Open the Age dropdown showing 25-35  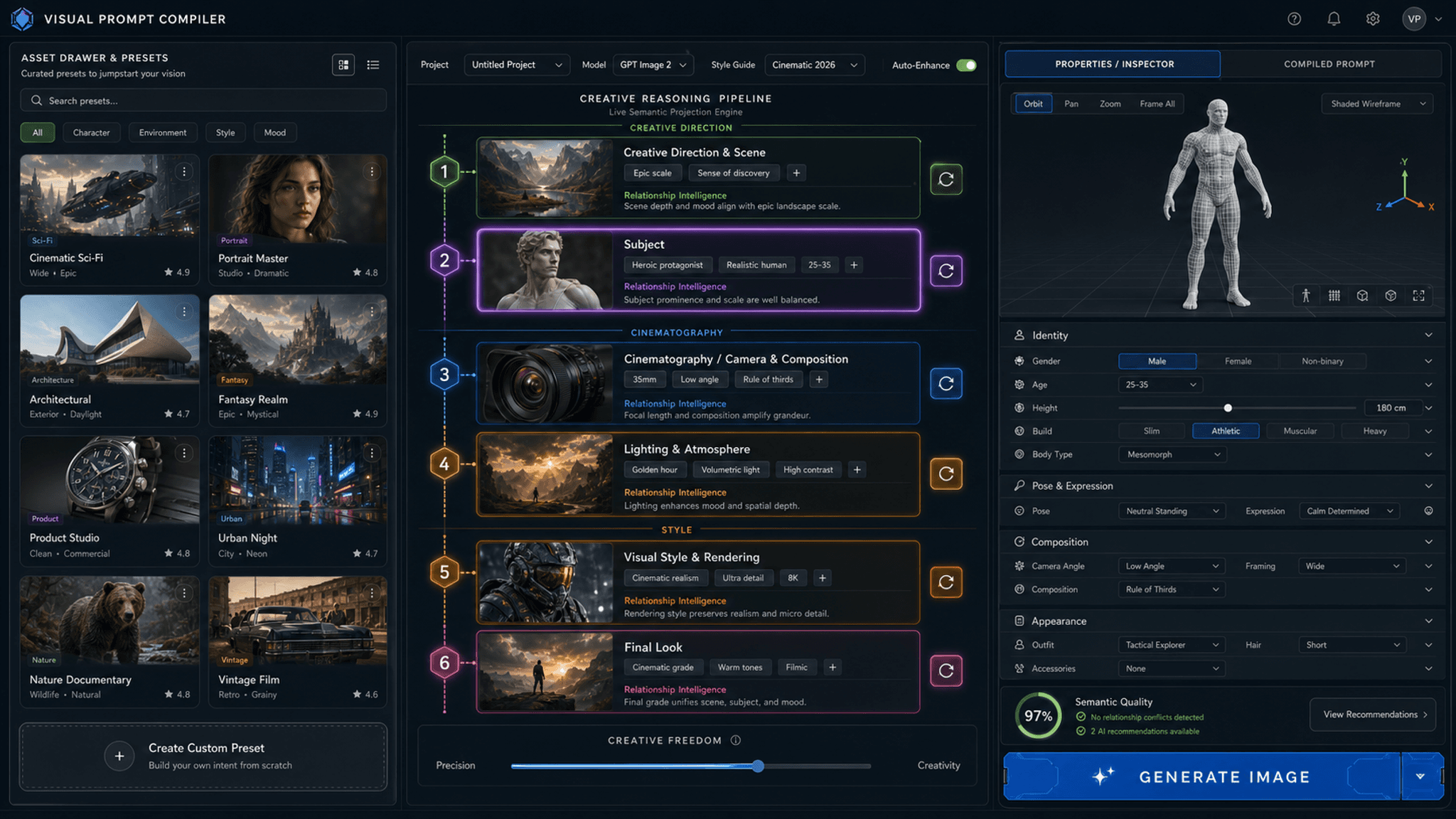pyautogui.click(x=1160, y=385)
